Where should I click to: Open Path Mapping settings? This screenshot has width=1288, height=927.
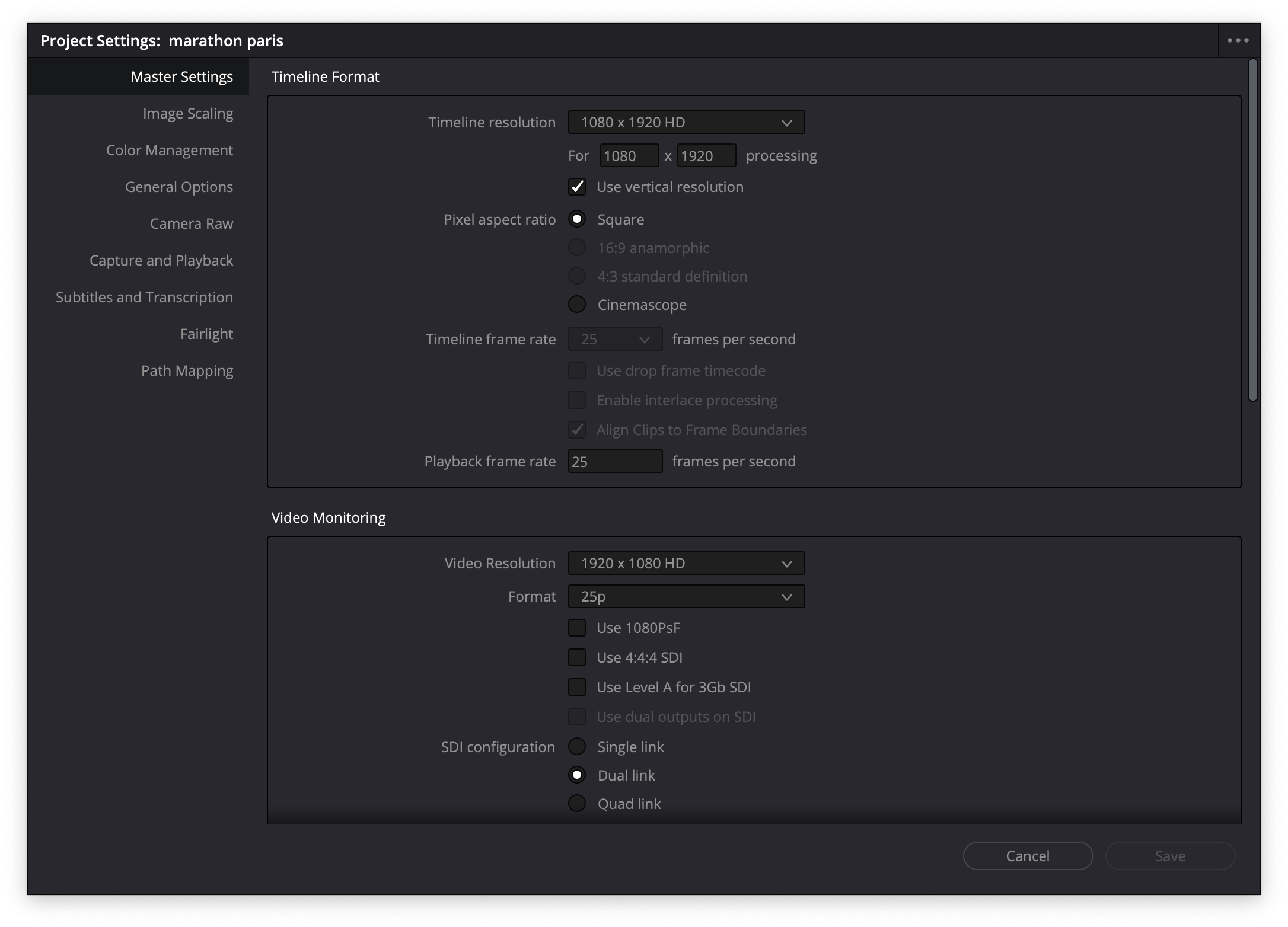click(187, 370)
